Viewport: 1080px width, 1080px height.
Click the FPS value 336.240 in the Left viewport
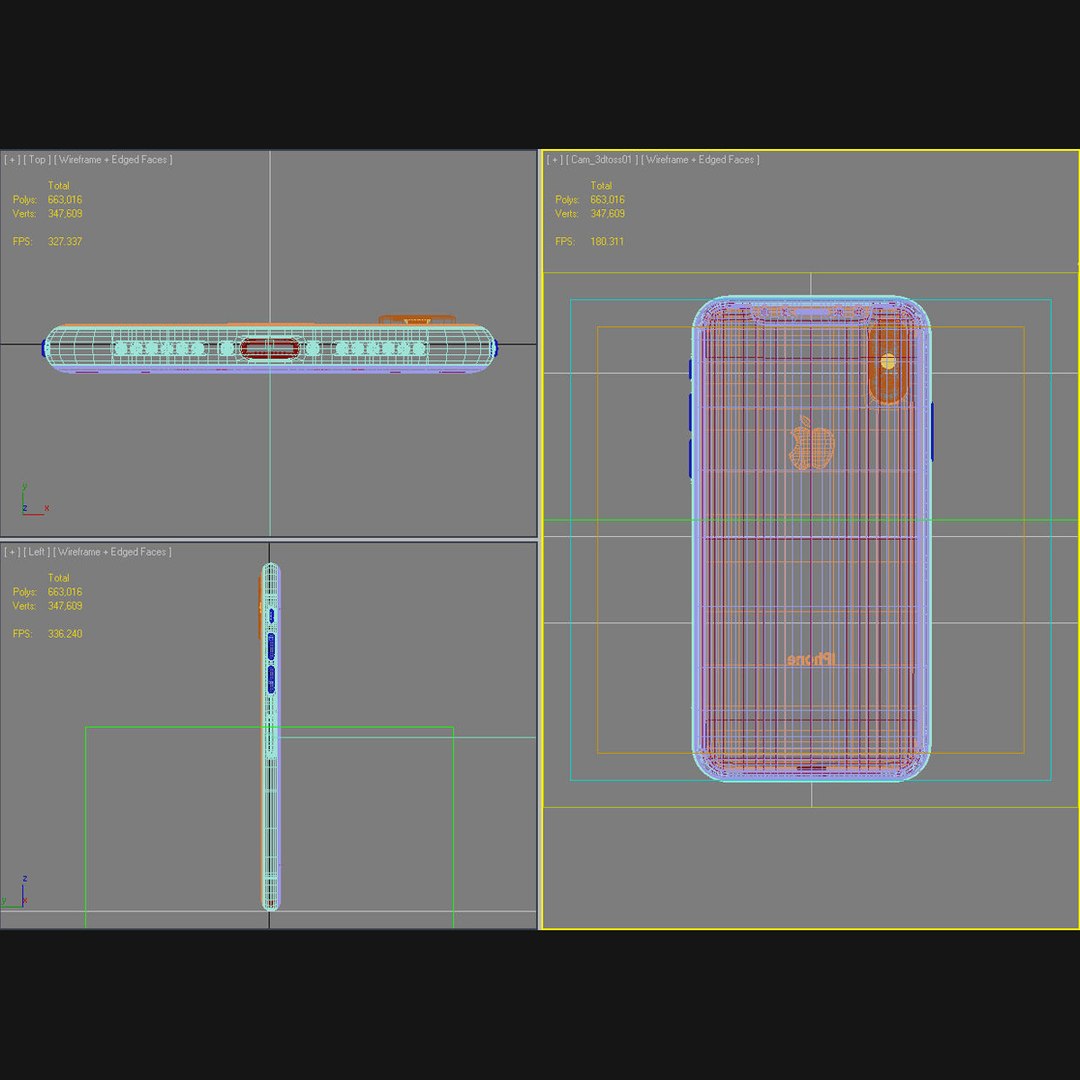(65, 634)
